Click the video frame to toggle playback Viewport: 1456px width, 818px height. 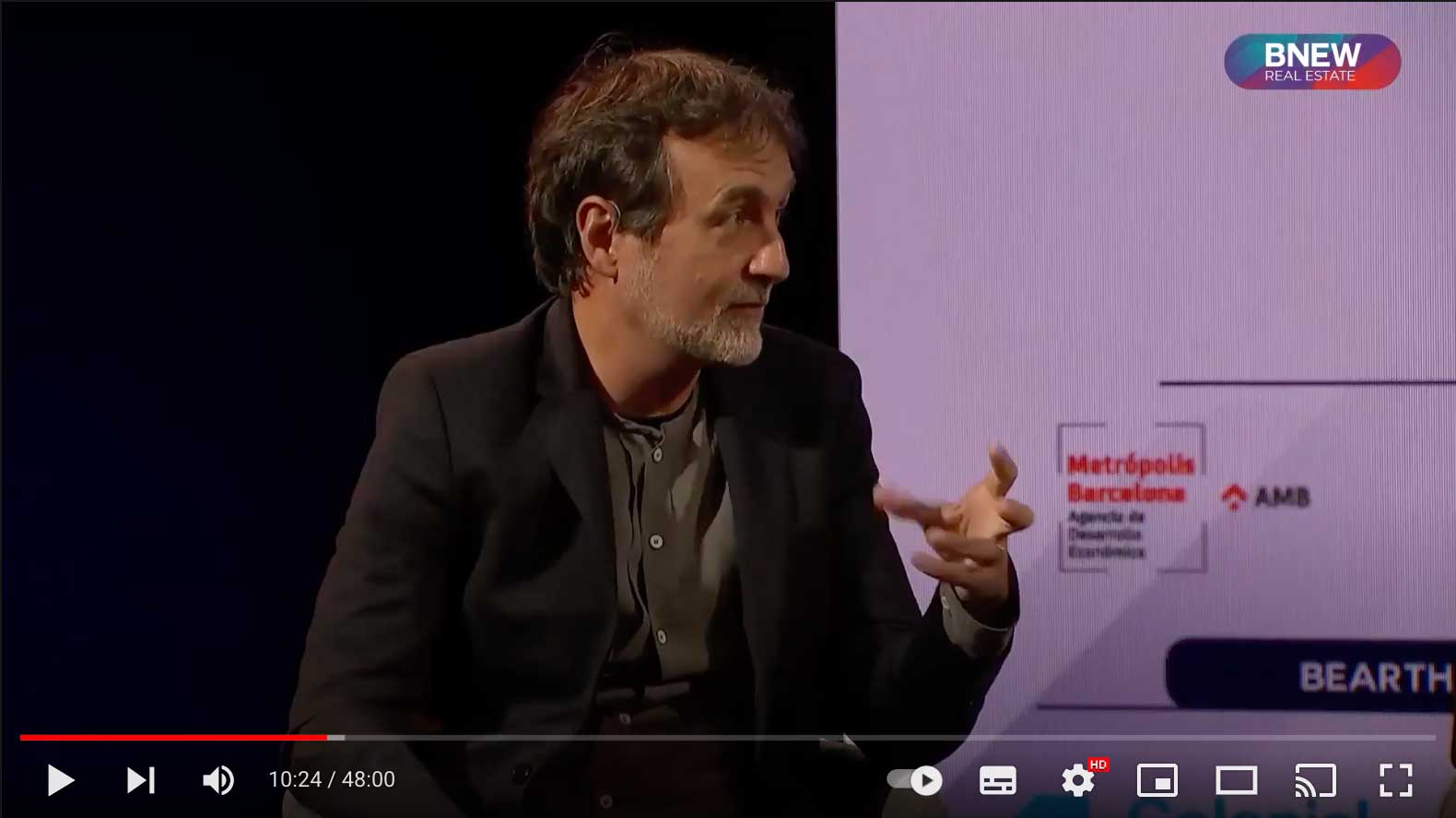tap(728, 368)
